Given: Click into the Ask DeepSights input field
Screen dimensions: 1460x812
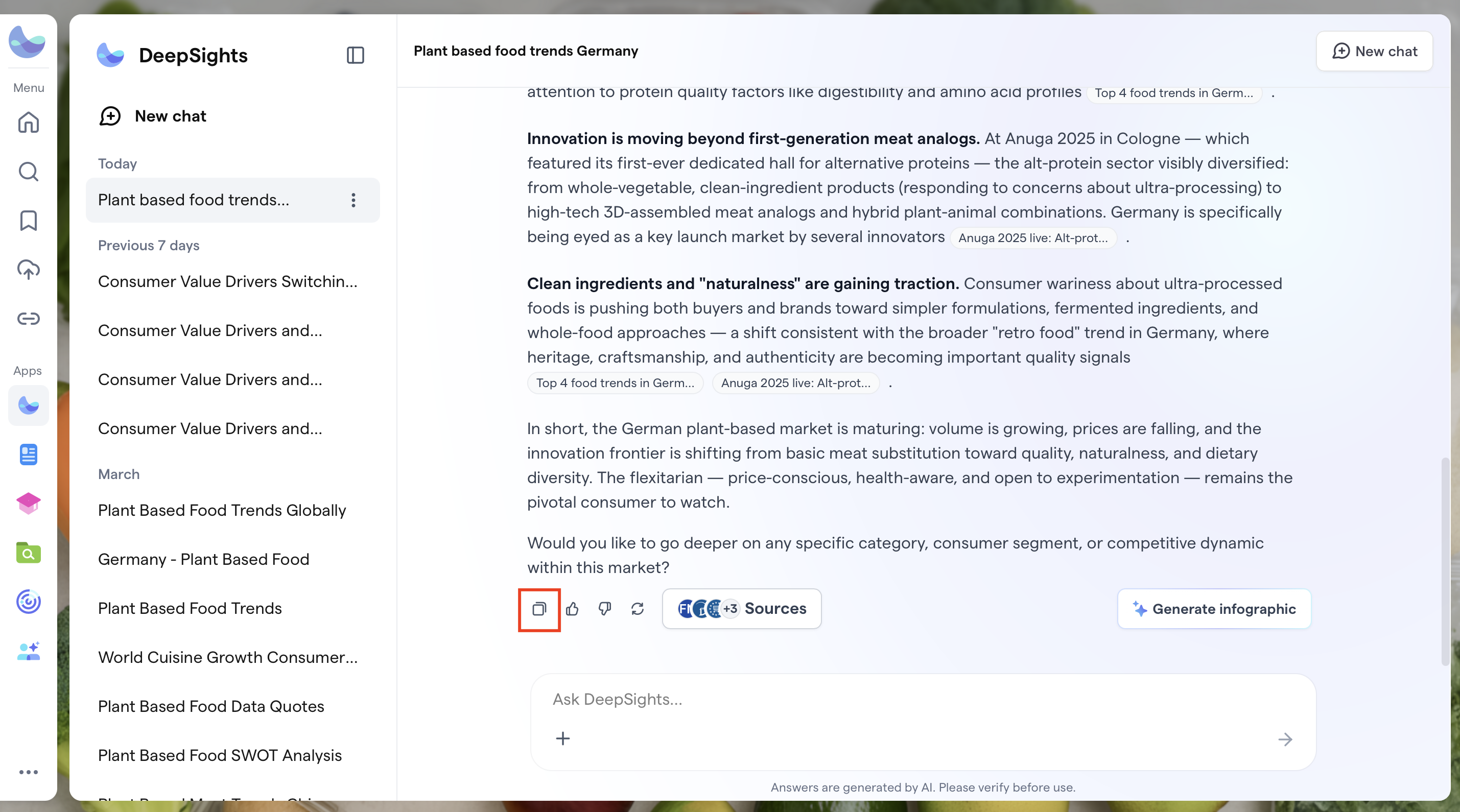Looking at the screenshot, I should 923,699.
